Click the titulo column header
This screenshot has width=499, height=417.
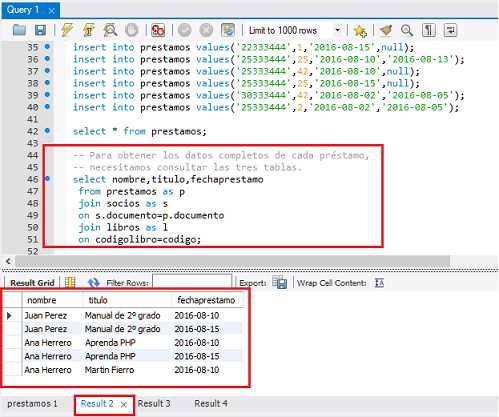127,300
